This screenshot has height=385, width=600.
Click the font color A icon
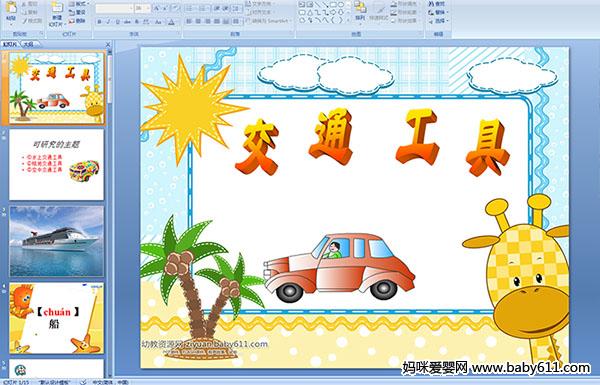point(171,22)
